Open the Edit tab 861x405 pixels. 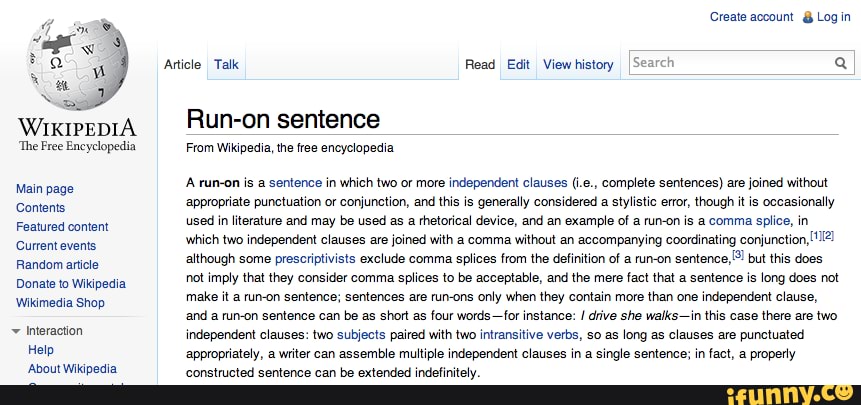pos(518,65)
